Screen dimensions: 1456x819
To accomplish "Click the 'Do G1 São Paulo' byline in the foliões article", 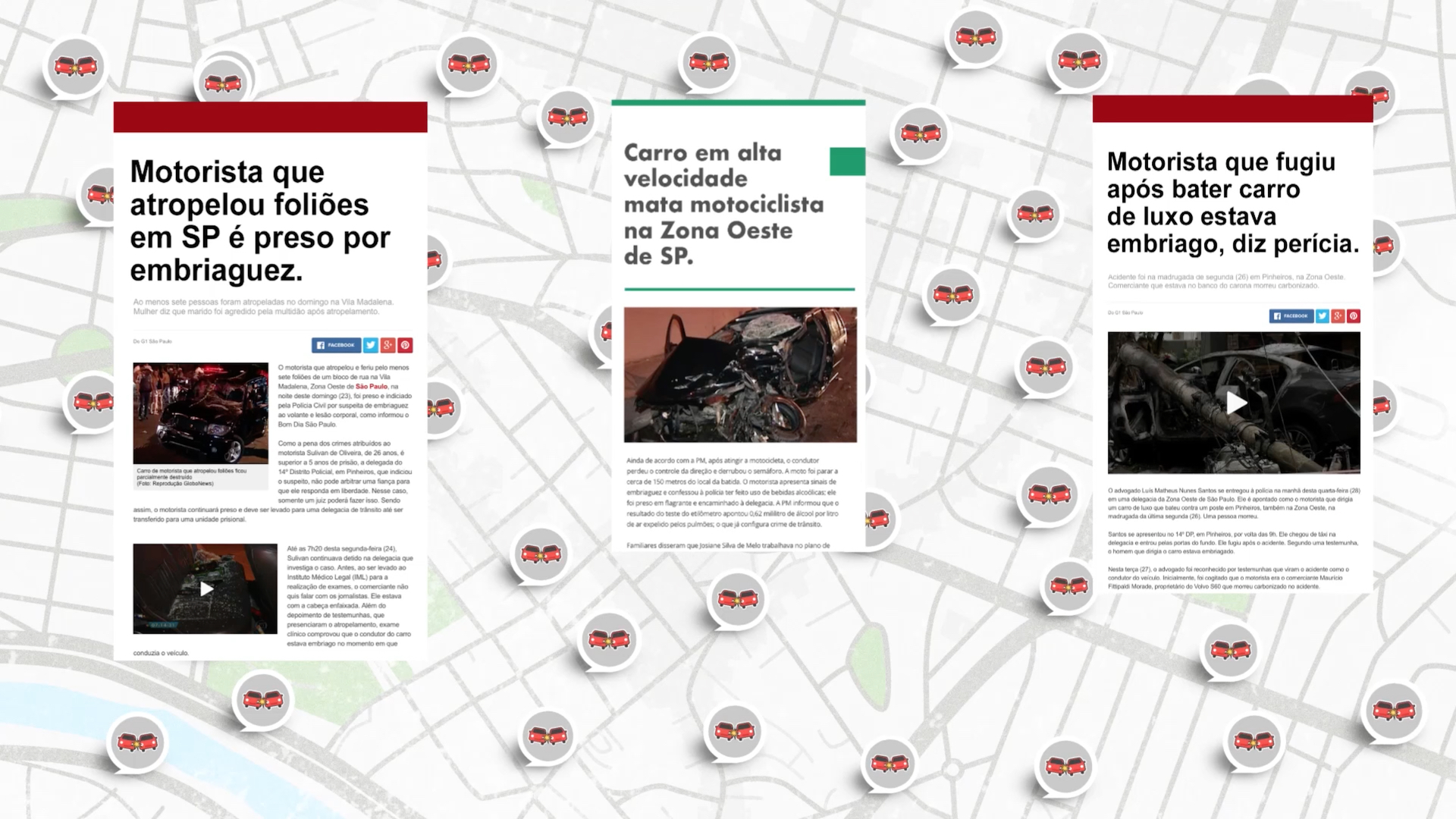I will tap(152, 341).
